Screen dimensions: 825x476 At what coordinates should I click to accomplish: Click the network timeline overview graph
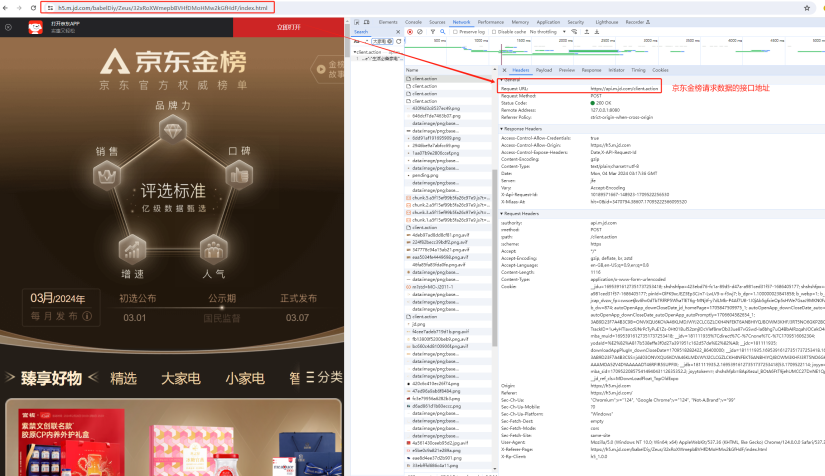pos(614,50)
